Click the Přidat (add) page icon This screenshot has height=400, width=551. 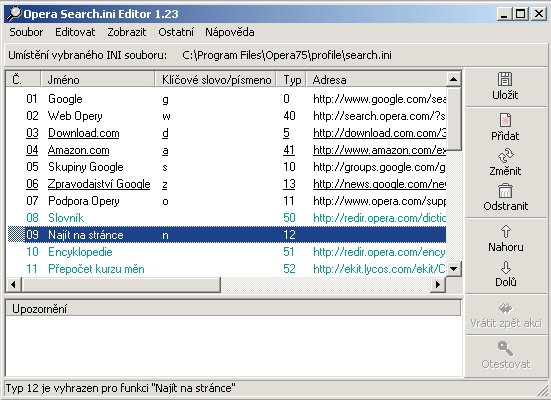coord(505,120)
